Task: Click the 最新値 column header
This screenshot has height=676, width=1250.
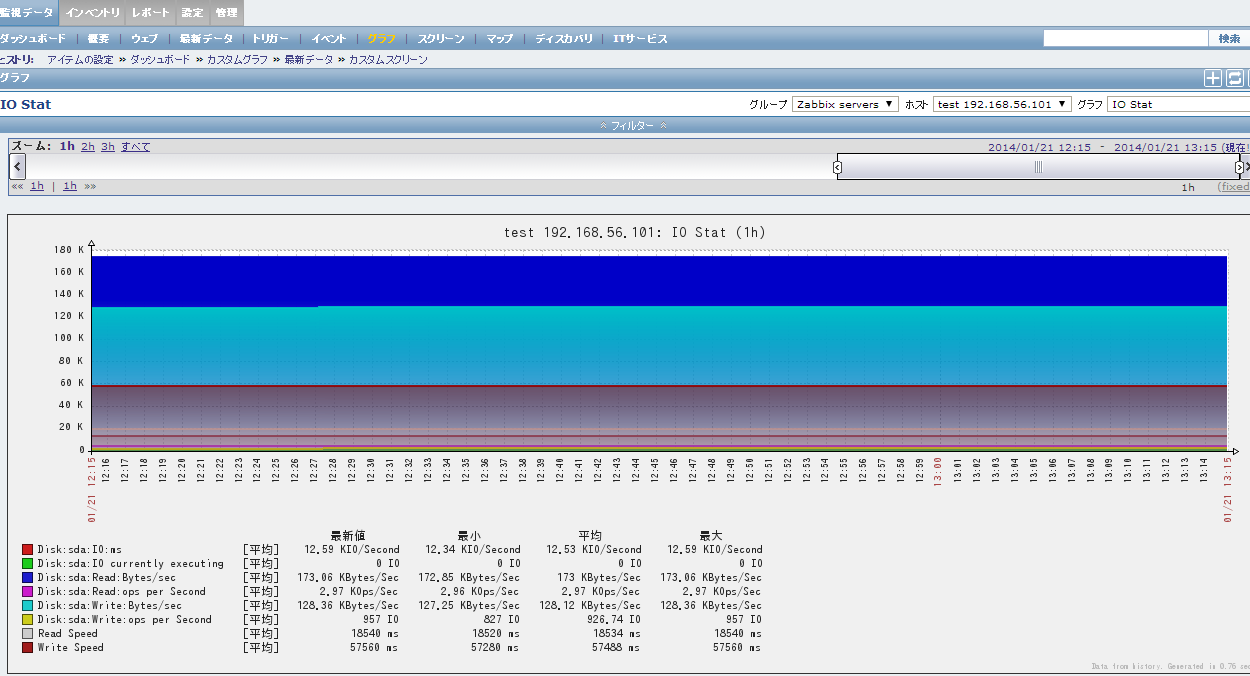Action: [348, 536]
